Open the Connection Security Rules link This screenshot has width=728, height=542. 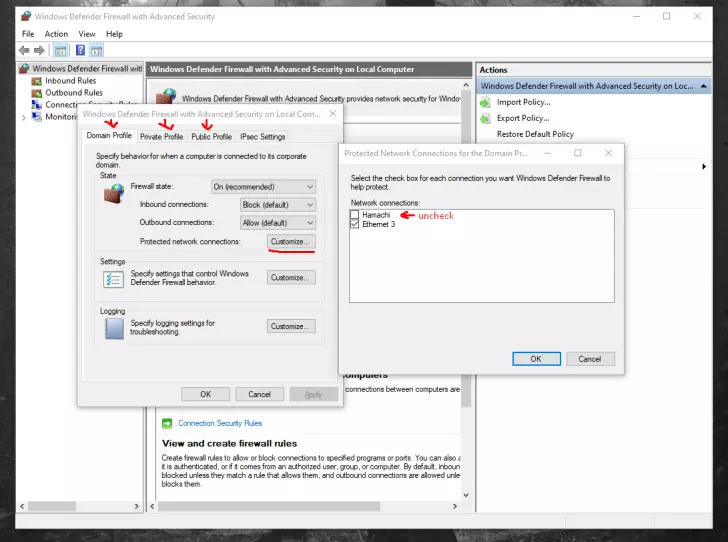point(220,424)
